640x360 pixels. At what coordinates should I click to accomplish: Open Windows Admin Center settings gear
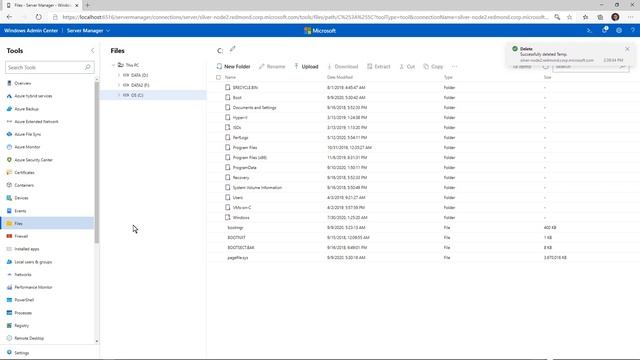pyautogui.click(x=619, y=31)
